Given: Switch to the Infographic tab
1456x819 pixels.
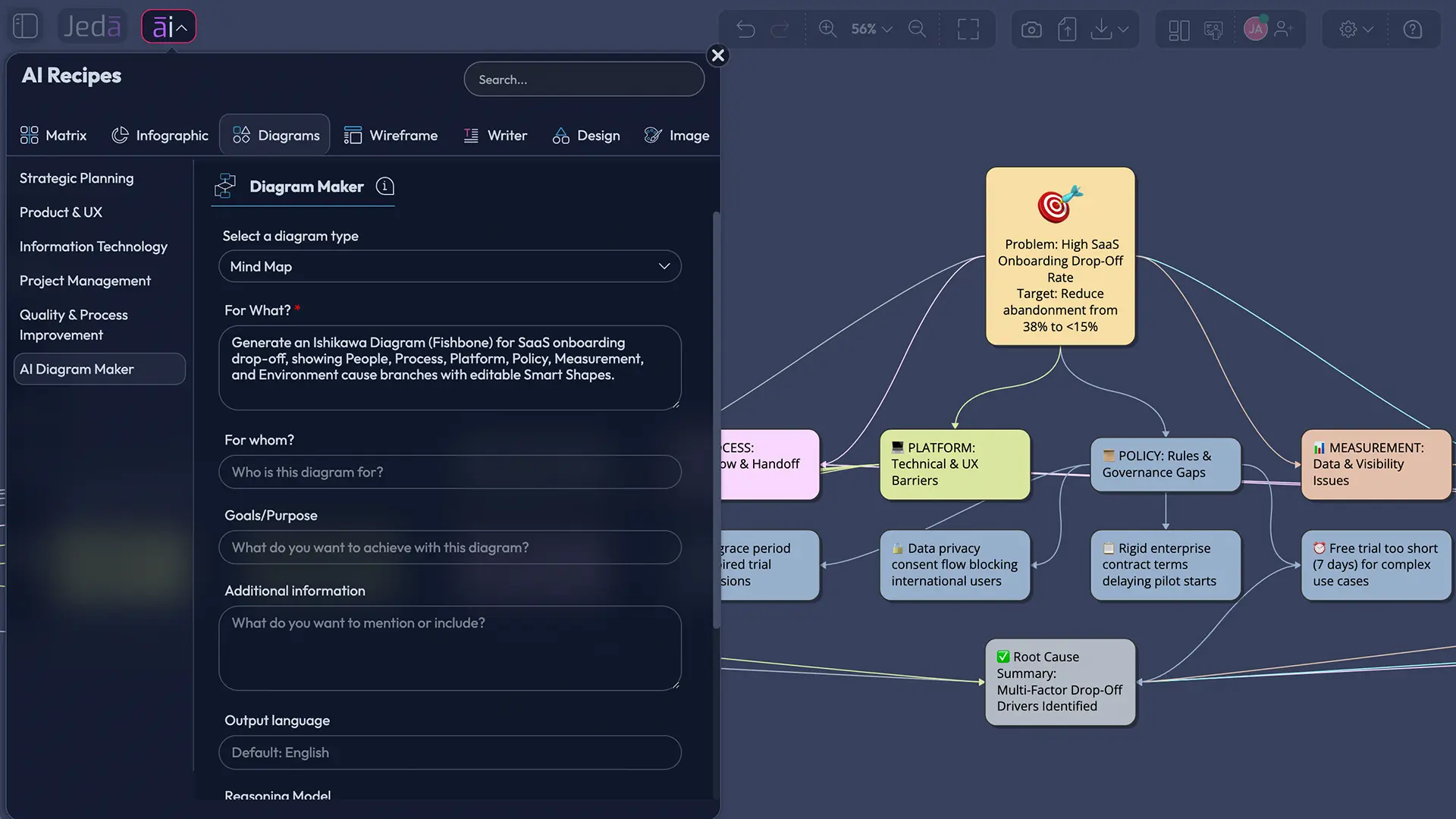Looking at the screenshot, I should 160,135.
